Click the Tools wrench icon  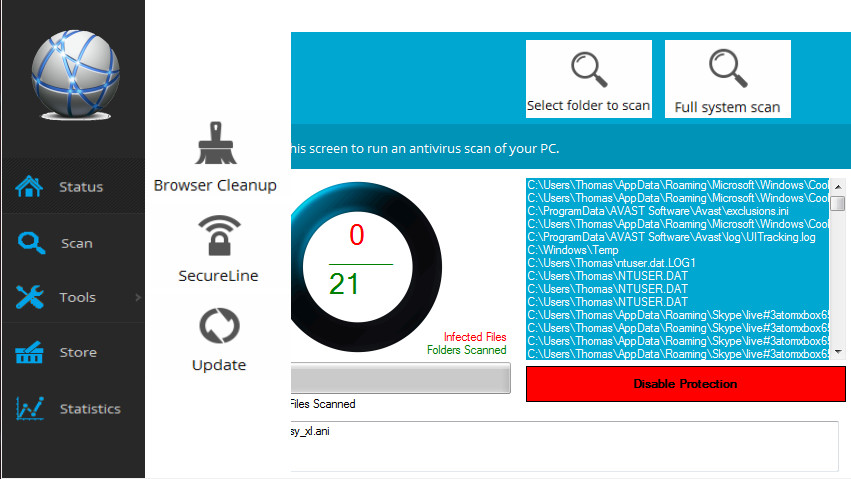click(x=29, y=297)
